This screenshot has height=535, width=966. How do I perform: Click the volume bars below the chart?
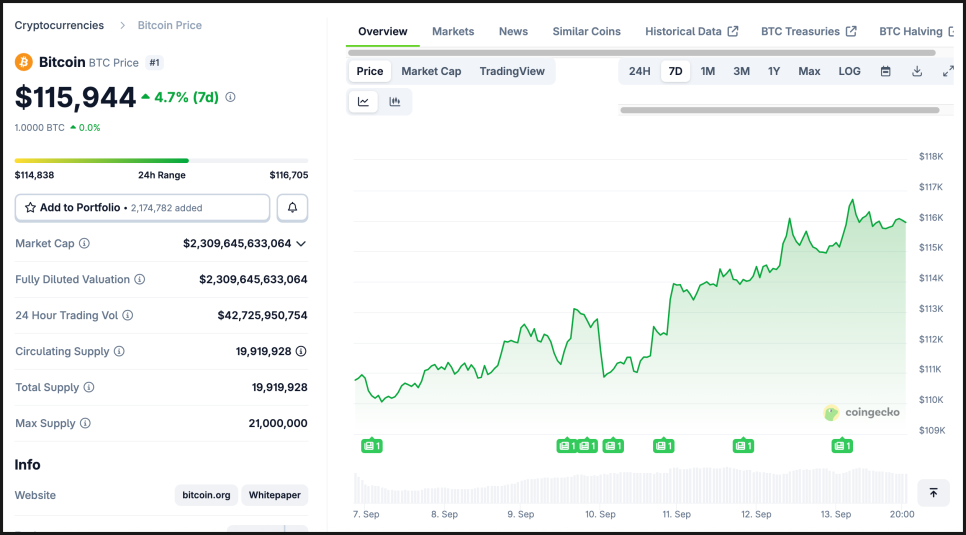click(x=630, y=486)
